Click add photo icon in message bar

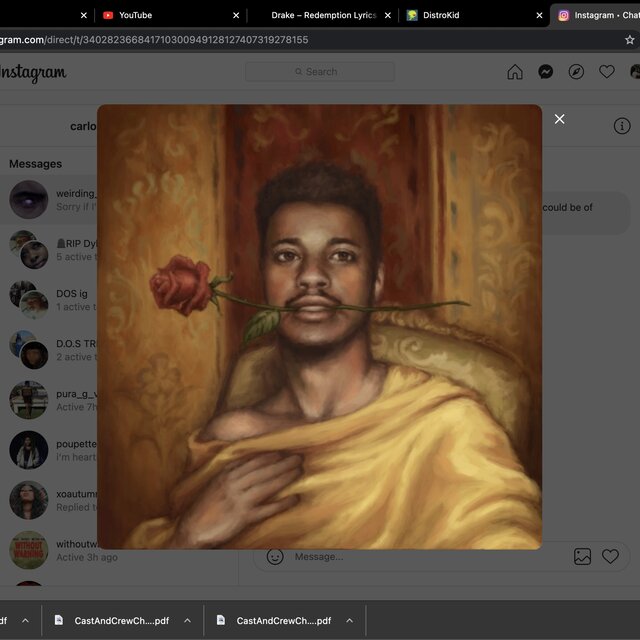pos(582,557)
